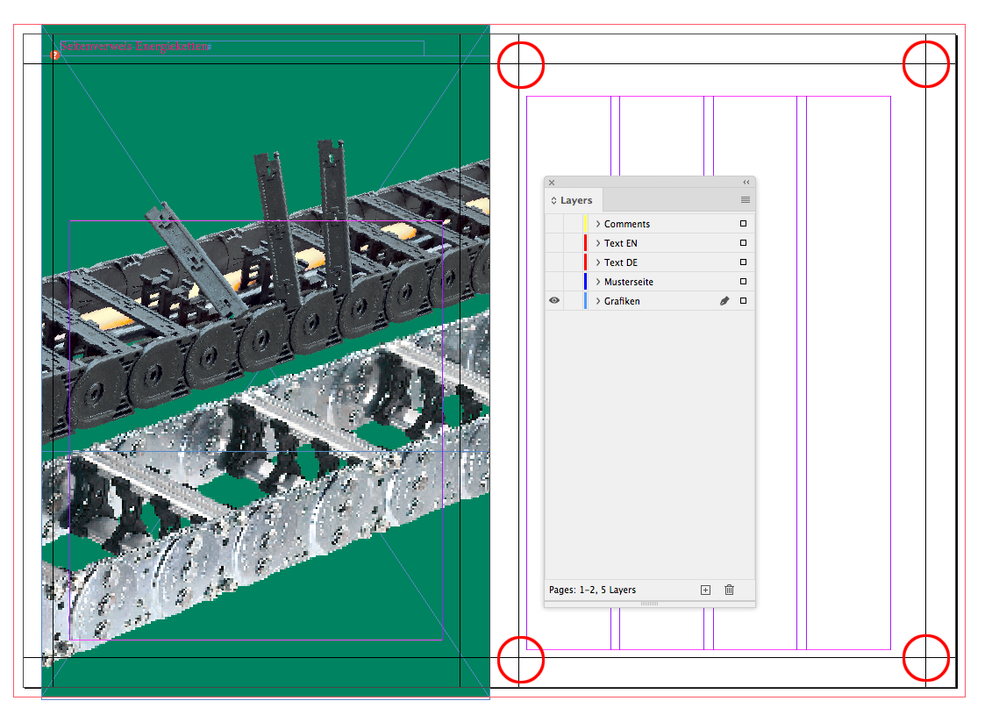
Task: Click the red color bar of Text DE layer
Action: pos(585,262)
